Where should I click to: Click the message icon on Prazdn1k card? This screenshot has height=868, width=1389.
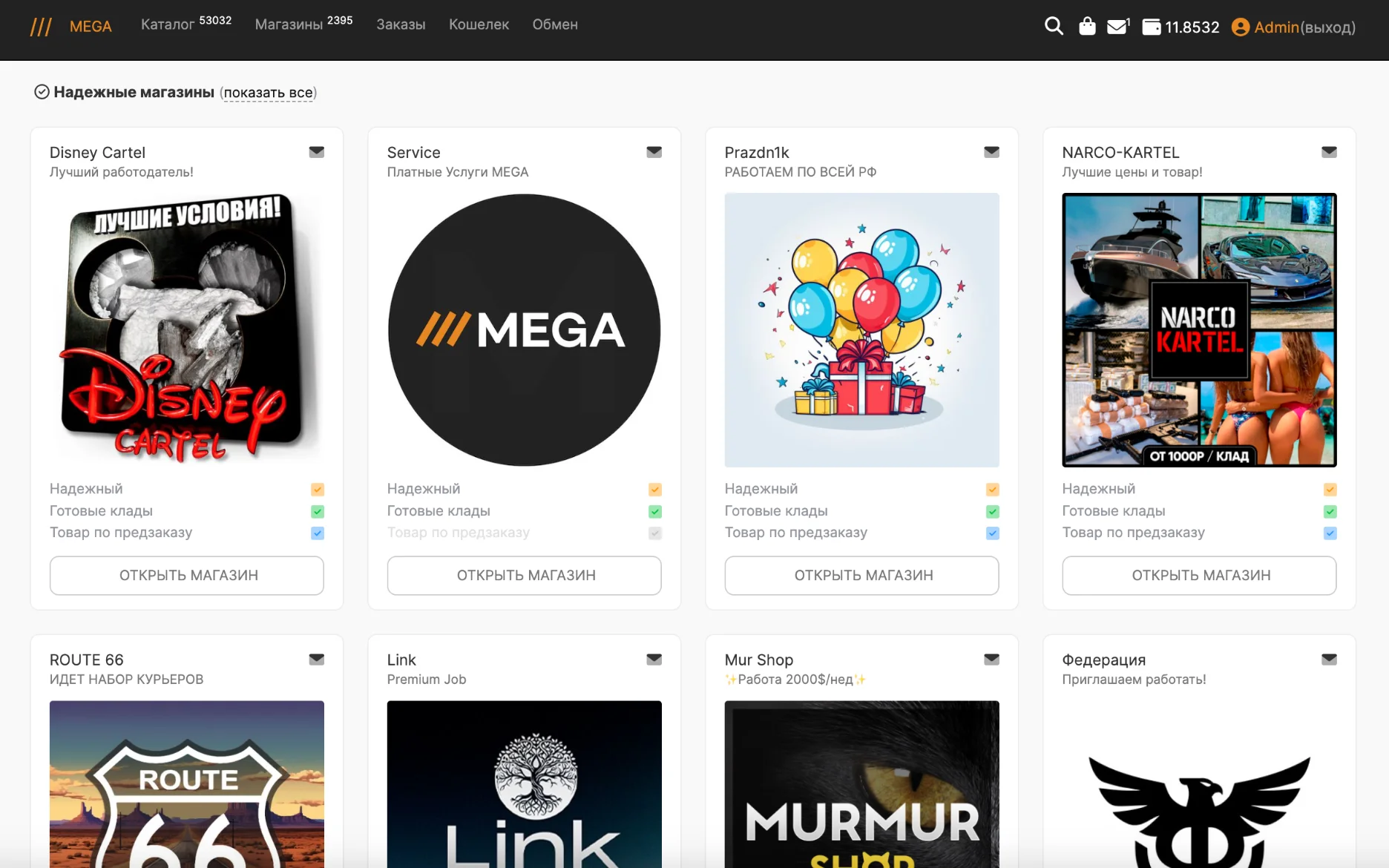(x=991, y=152)
